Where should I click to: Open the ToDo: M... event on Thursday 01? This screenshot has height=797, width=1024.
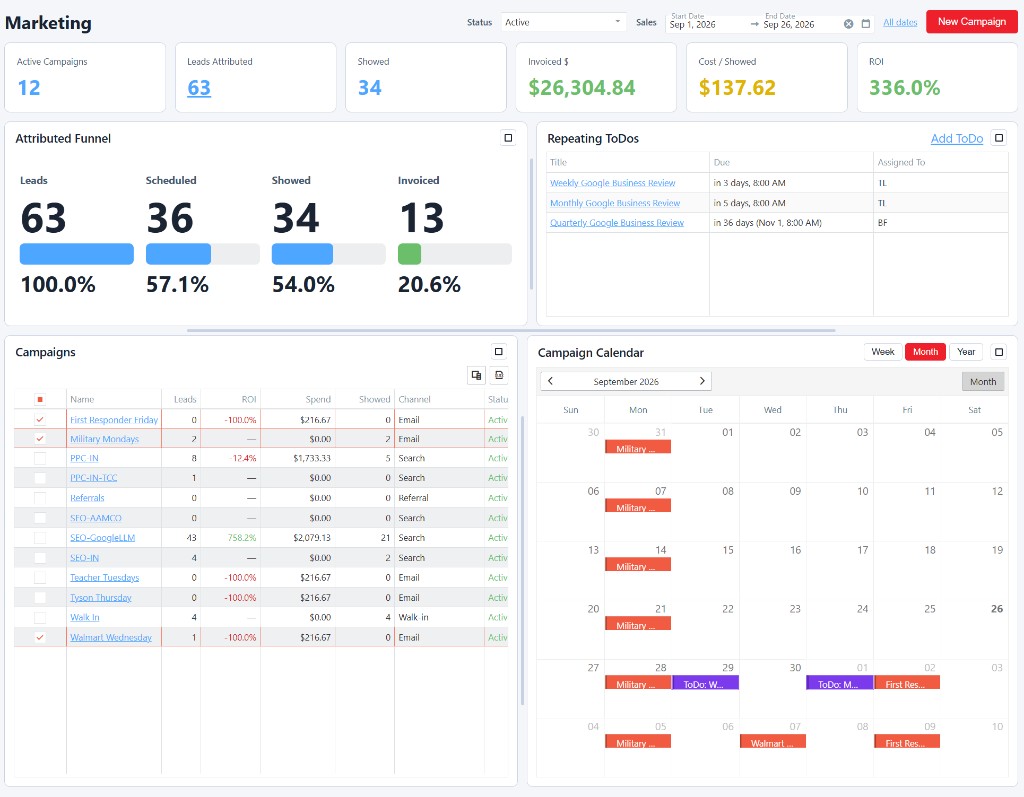coord(839,683)
